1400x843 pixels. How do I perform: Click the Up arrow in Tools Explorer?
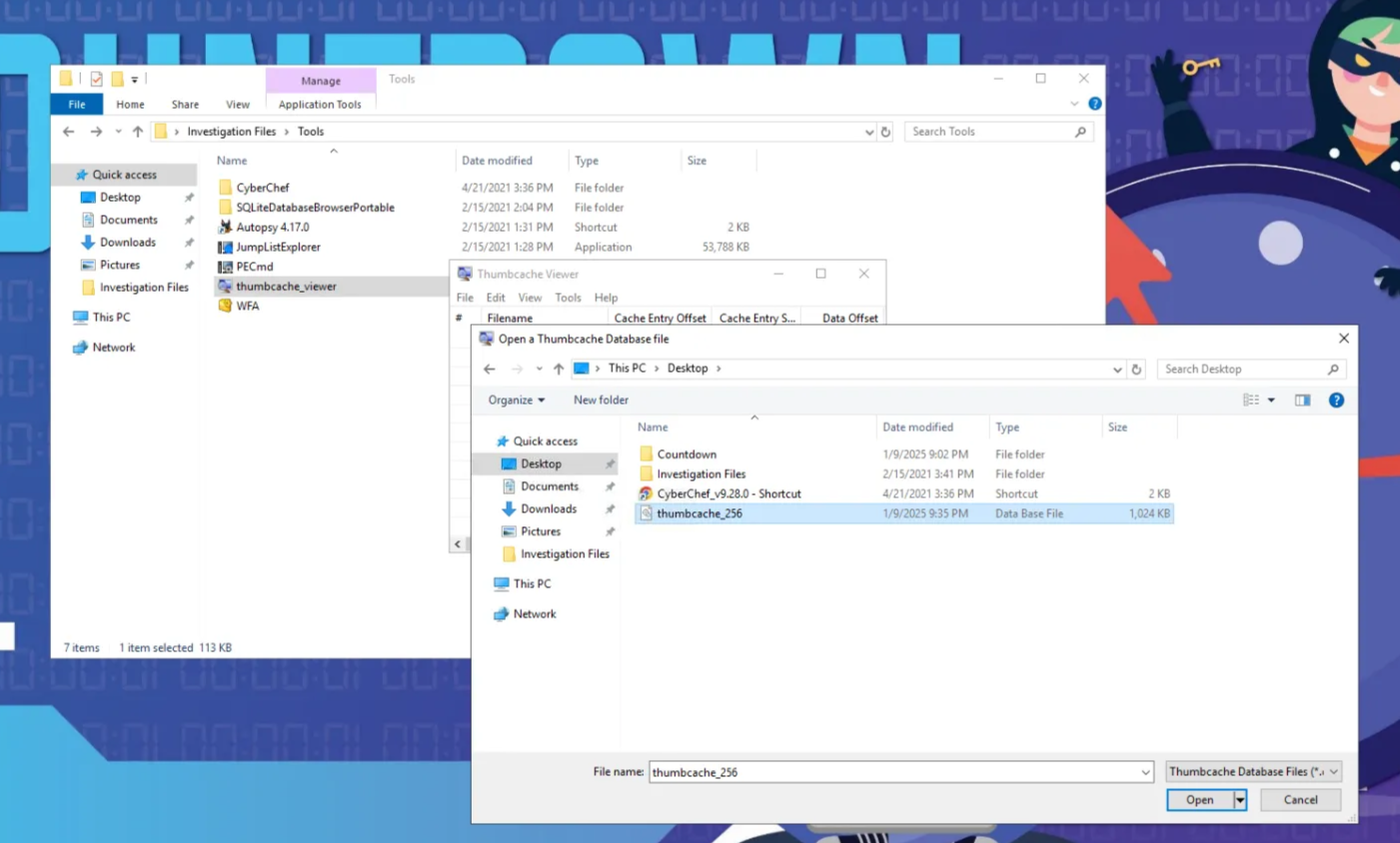tap(137, 132)
